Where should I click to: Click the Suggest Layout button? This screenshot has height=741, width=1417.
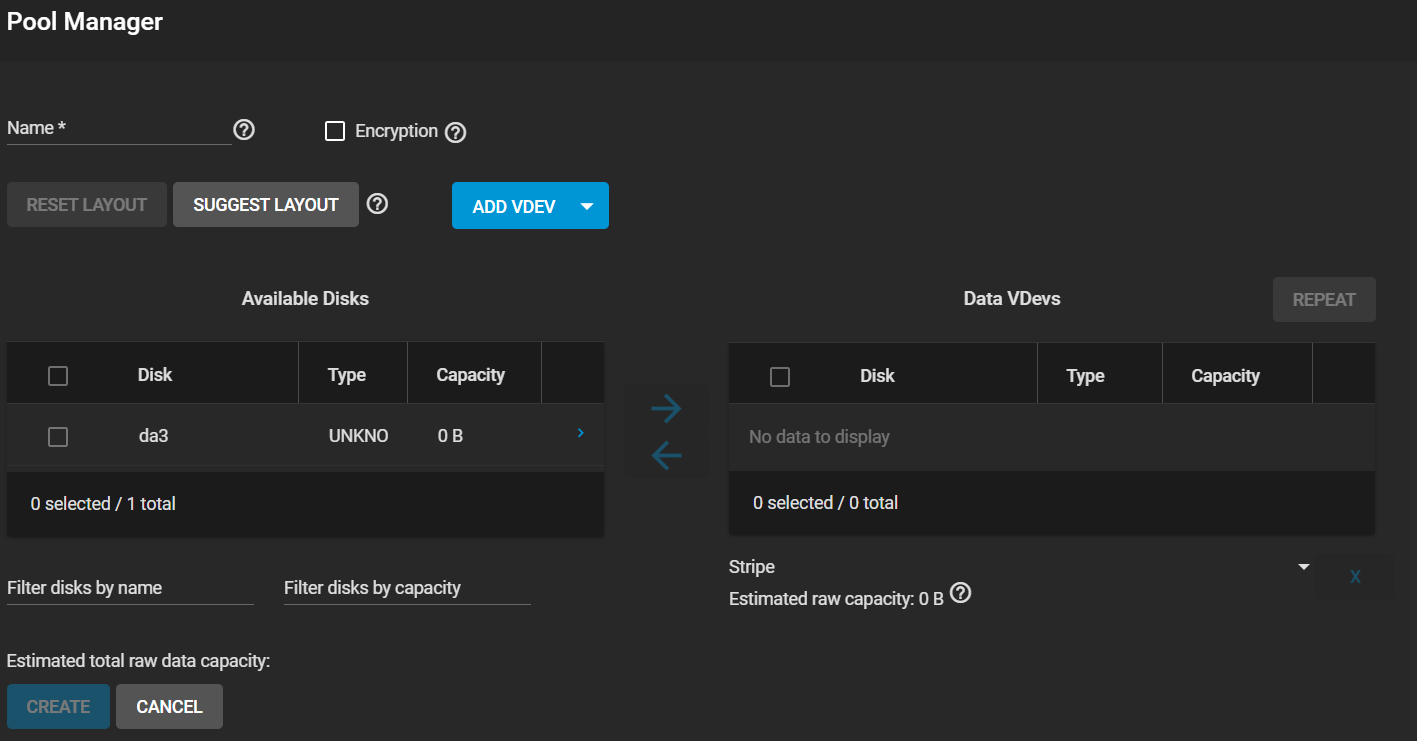tap(266, 205)
